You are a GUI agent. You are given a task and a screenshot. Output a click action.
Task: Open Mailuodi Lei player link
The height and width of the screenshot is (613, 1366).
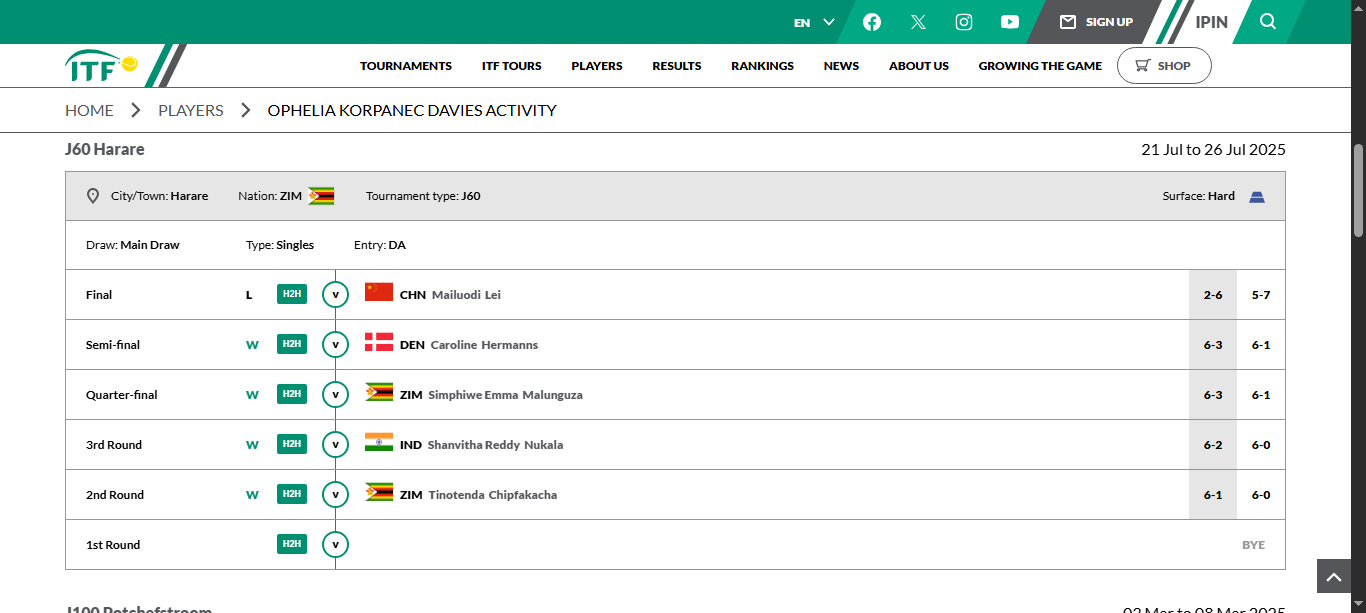tap(466, 295)
